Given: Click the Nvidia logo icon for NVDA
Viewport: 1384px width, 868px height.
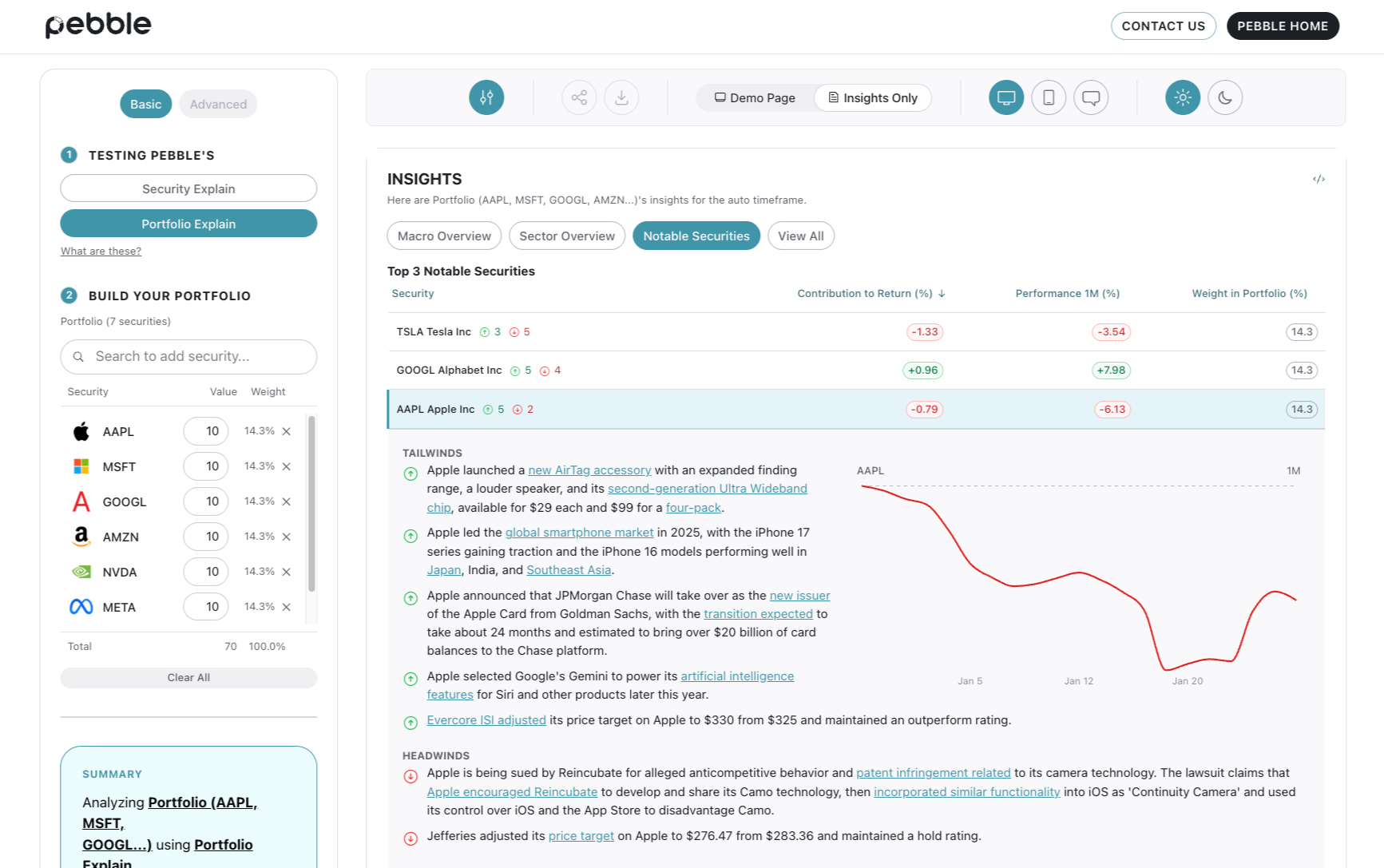Looking at the screenshot, I should (x=81, y=572).
